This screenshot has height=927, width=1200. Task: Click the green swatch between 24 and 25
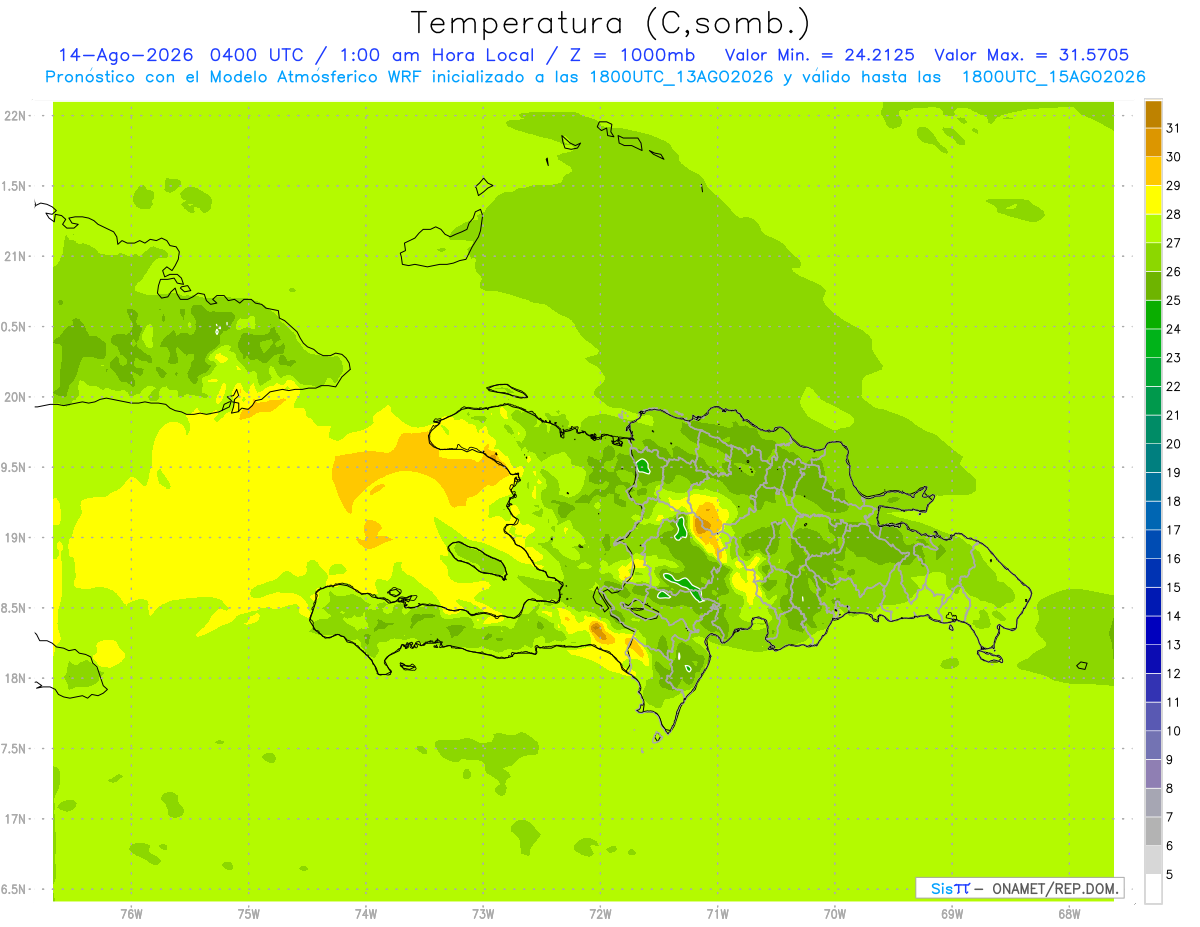tap(1153, 314)
